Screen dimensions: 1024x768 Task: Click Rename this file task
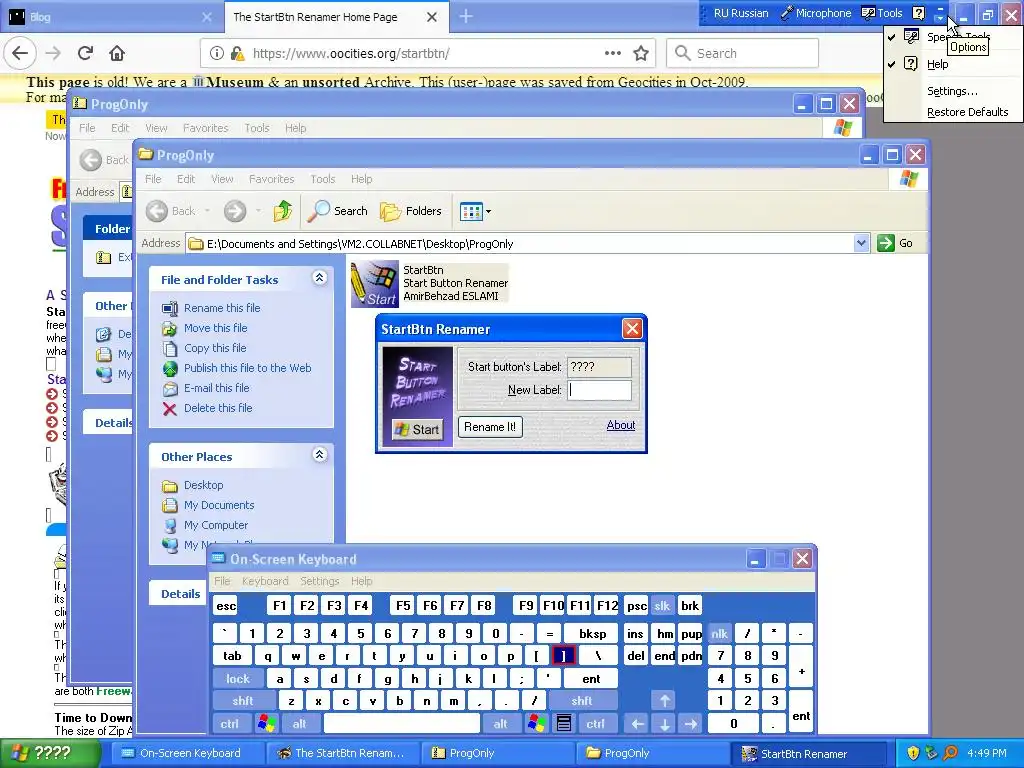222,308
